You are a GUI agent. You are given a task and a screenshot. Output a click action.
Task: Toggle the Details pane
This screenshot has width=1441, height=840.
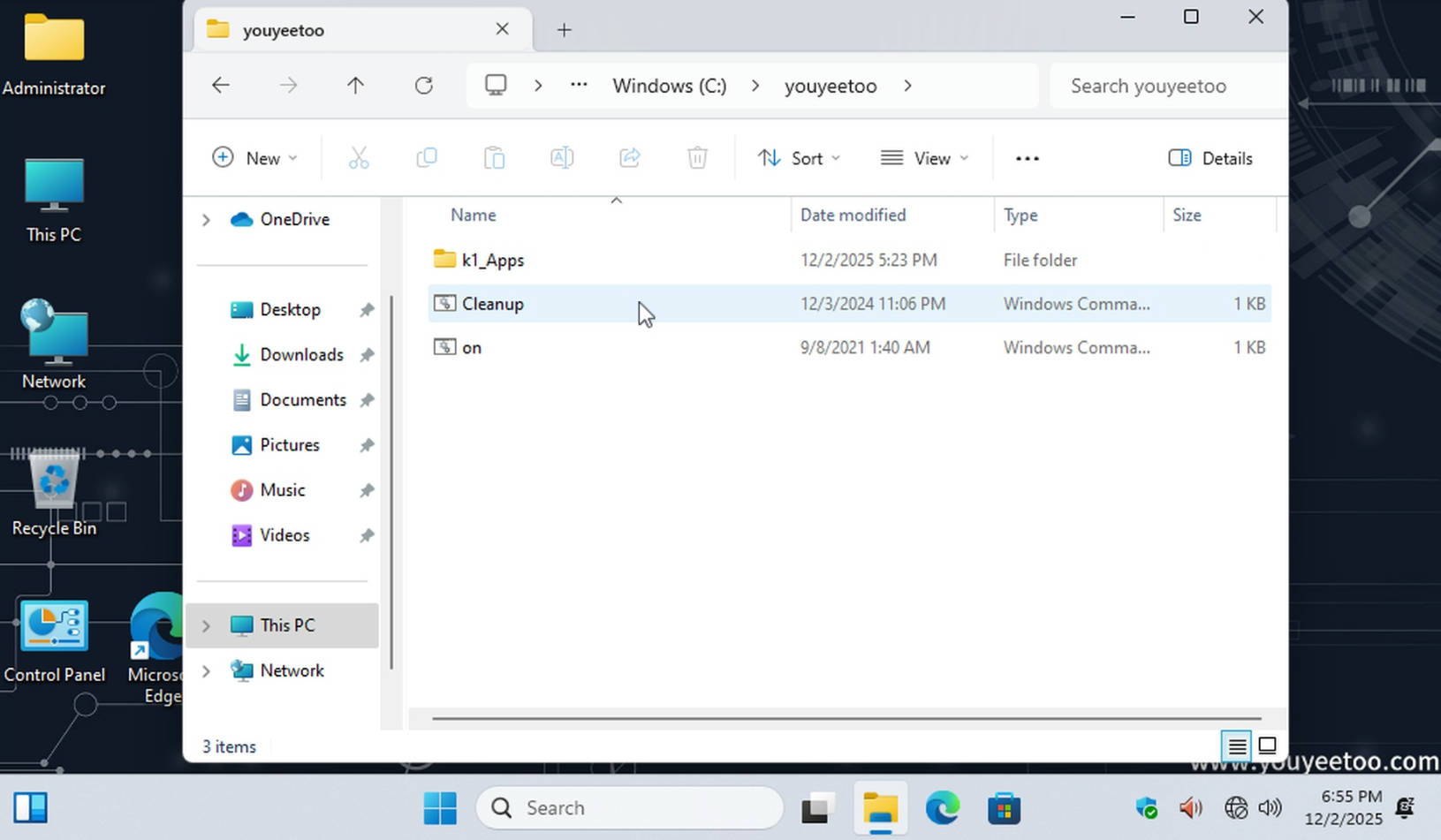pos(1210,158)
